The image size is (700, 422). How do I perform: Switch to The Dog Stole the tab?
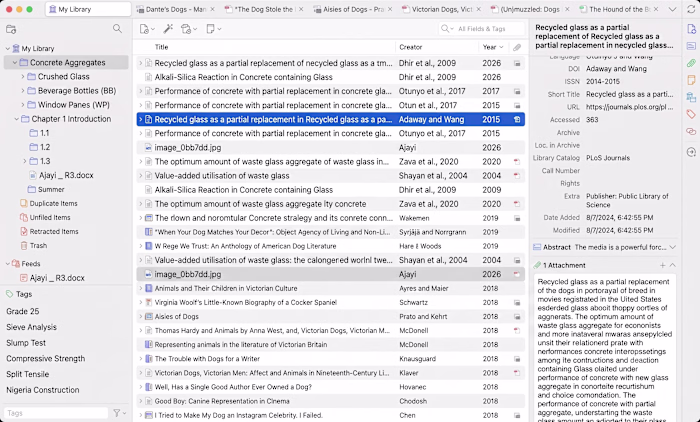(263, 9)
